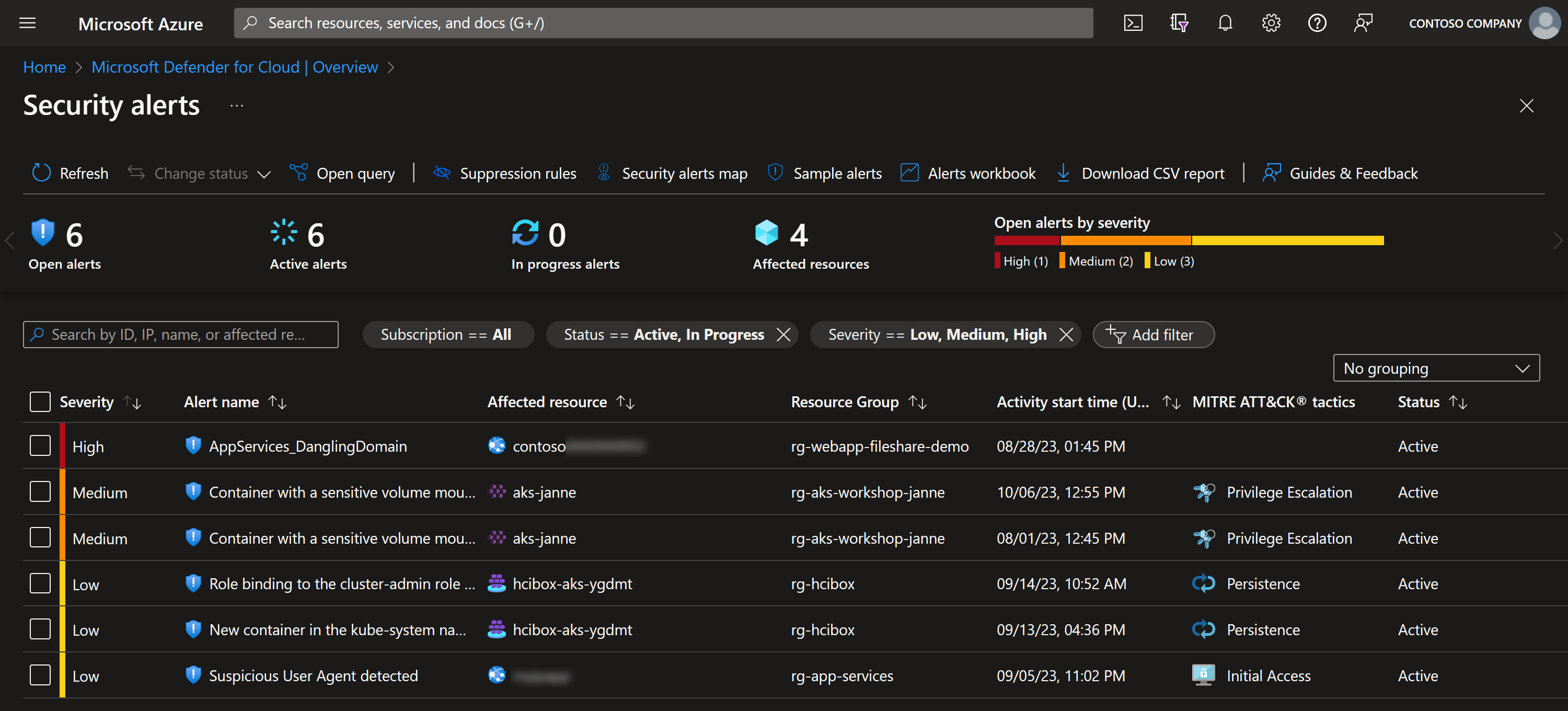Click Contoso Company account avatar
Screen dimensions: 1568x711
pos(1545,23)
